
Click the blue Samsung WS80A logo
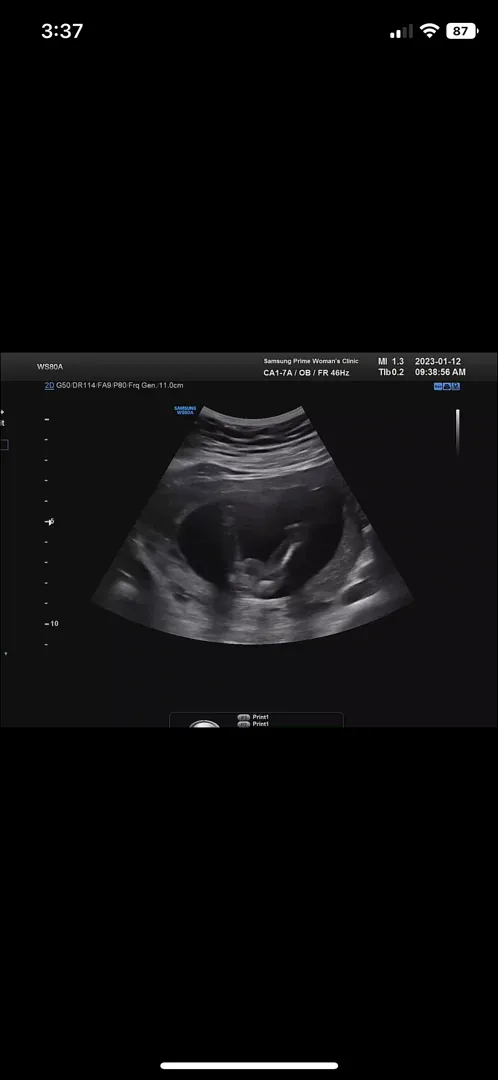[185, 410]
